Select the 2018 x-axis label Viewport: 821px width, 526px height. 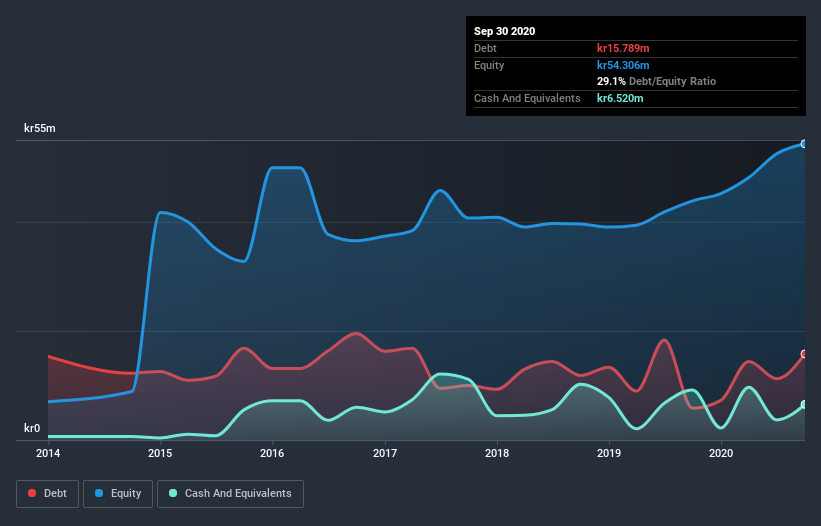[497, 453]
